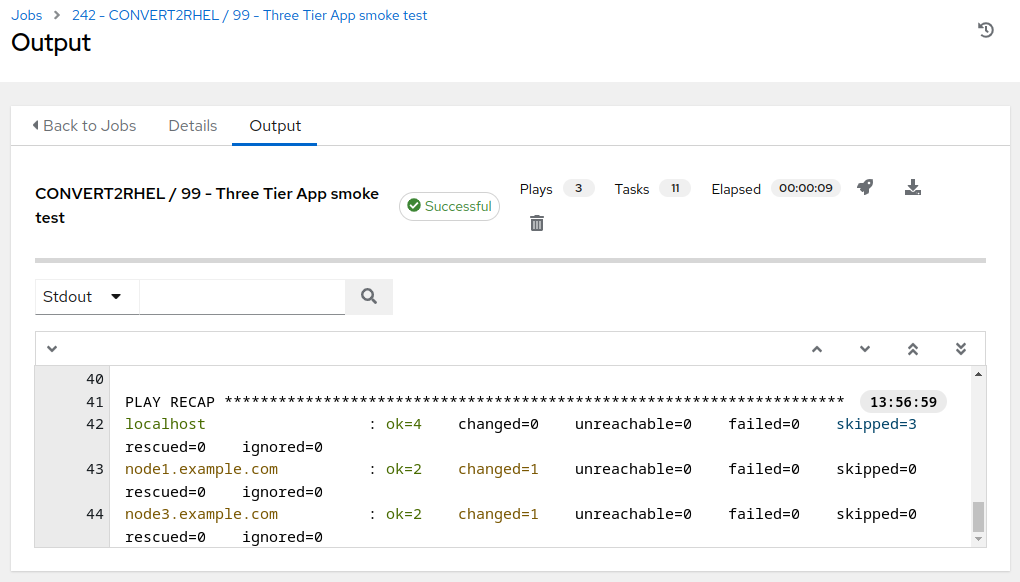Image resolution: width=1020 pixels, height=582 pixels.
Task: Click node3.example.com in recap
Action: tap(201, 514)
